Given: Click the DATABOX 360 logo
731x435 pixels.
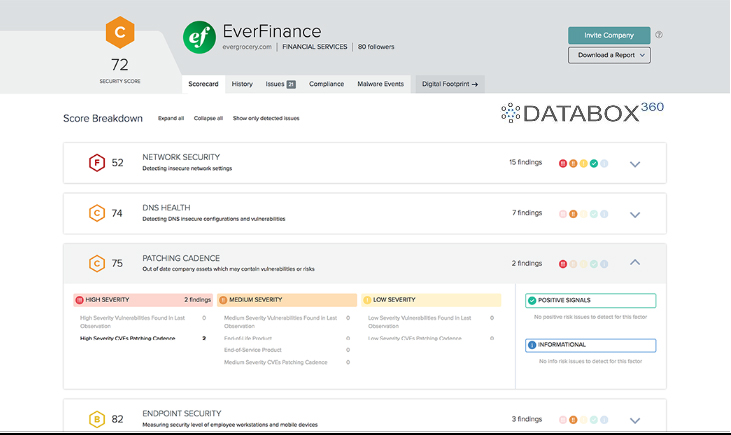Looking at the screenshot, I should [582, 113].
